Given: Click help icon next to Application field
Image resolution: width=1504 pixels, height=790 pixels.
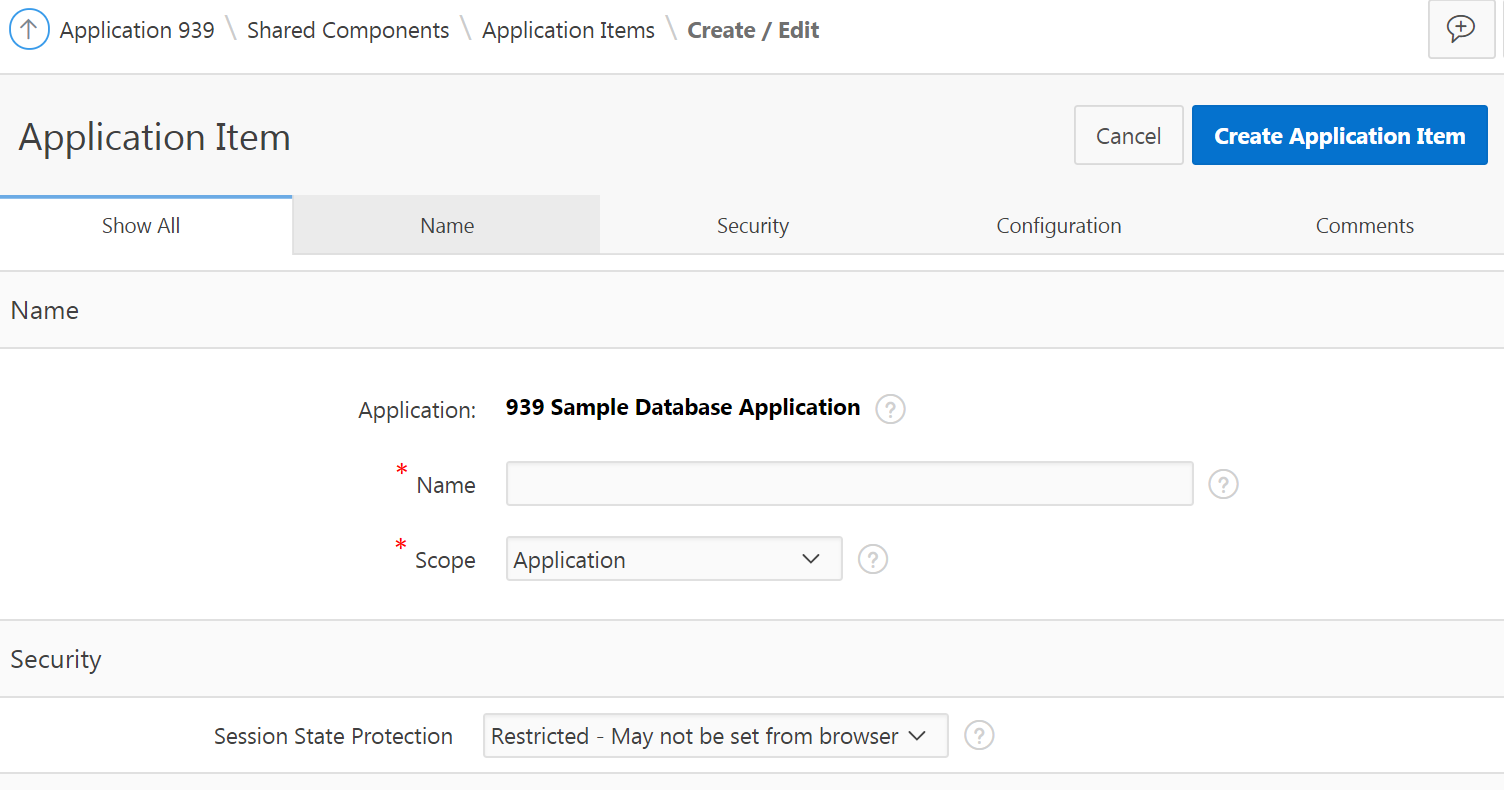Looking at the screenshot, I should pos(890,409).
